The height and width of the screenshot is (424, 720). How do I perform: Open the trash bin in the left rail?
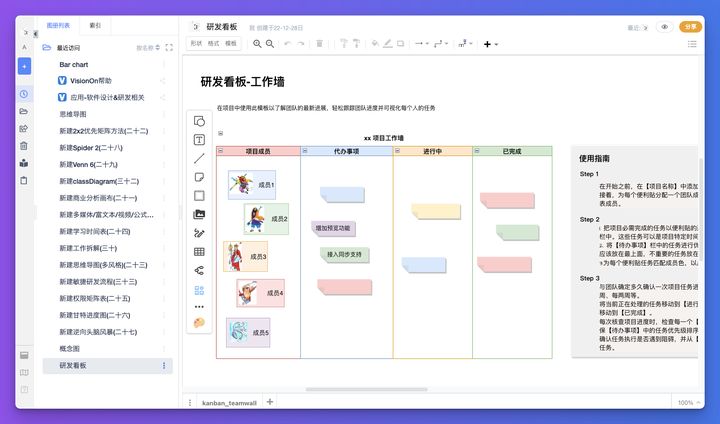(24, 146)
